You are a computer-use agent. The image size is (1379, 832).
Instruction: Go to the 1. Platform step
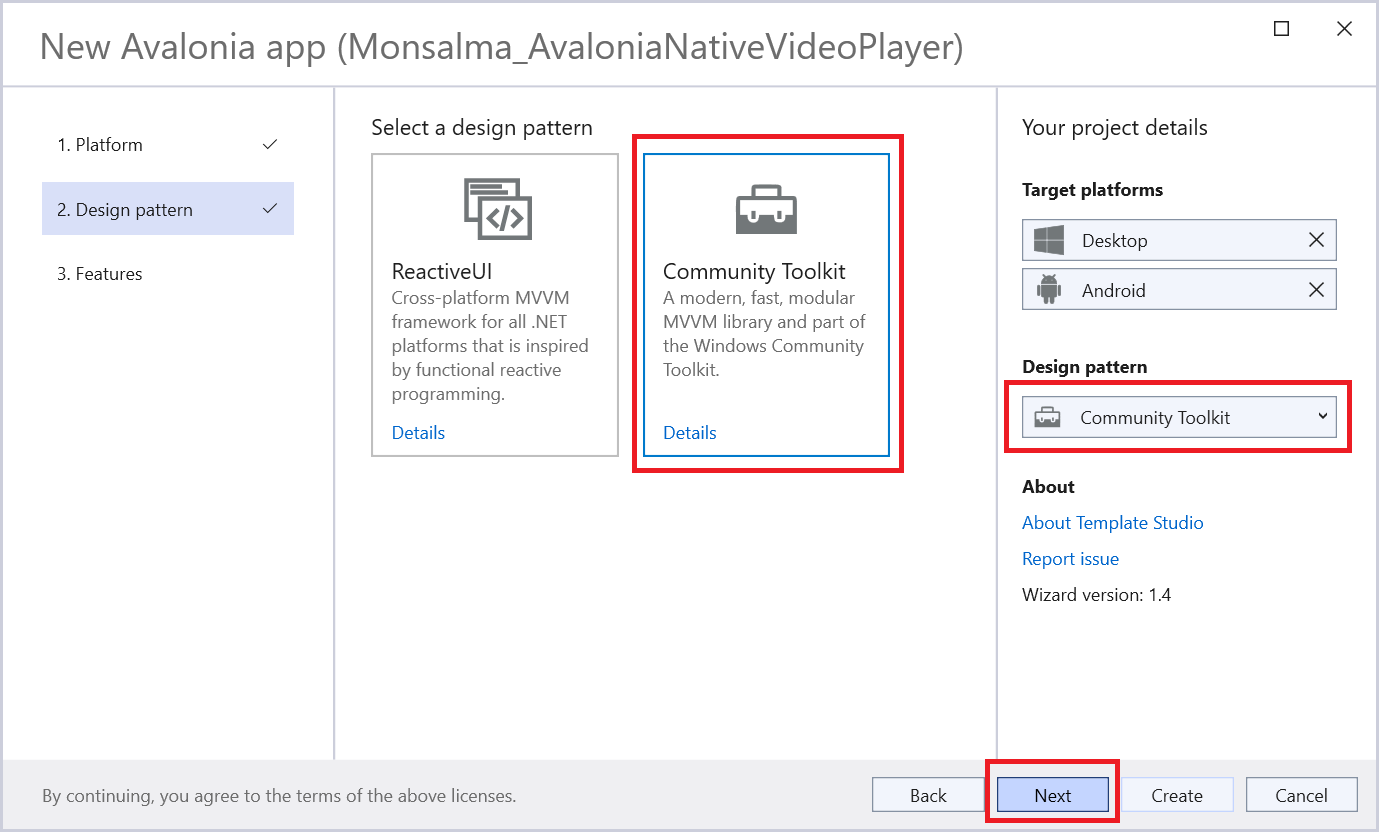click(168, 145)
